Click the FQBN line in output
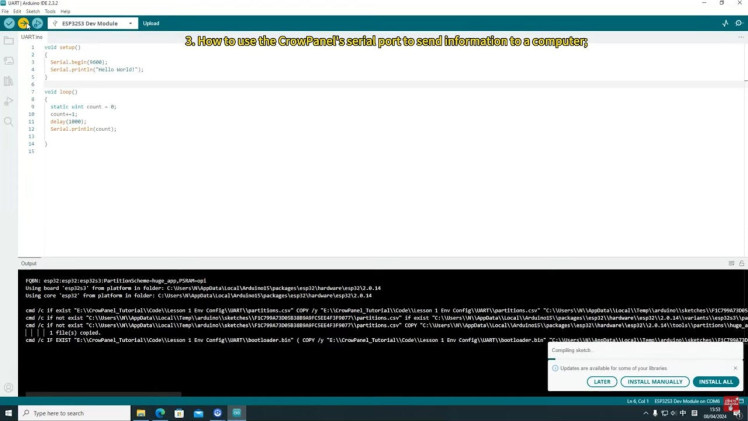The width and height of the screenshot is (748, 421). coord(116,281)
